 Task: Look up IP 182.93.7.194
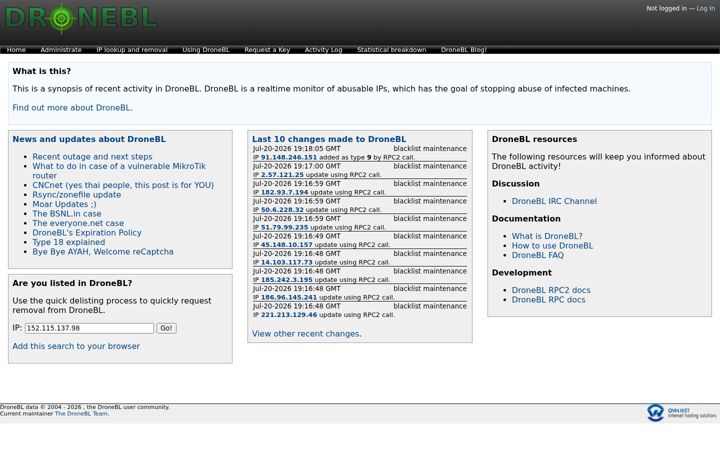(285, 192)
